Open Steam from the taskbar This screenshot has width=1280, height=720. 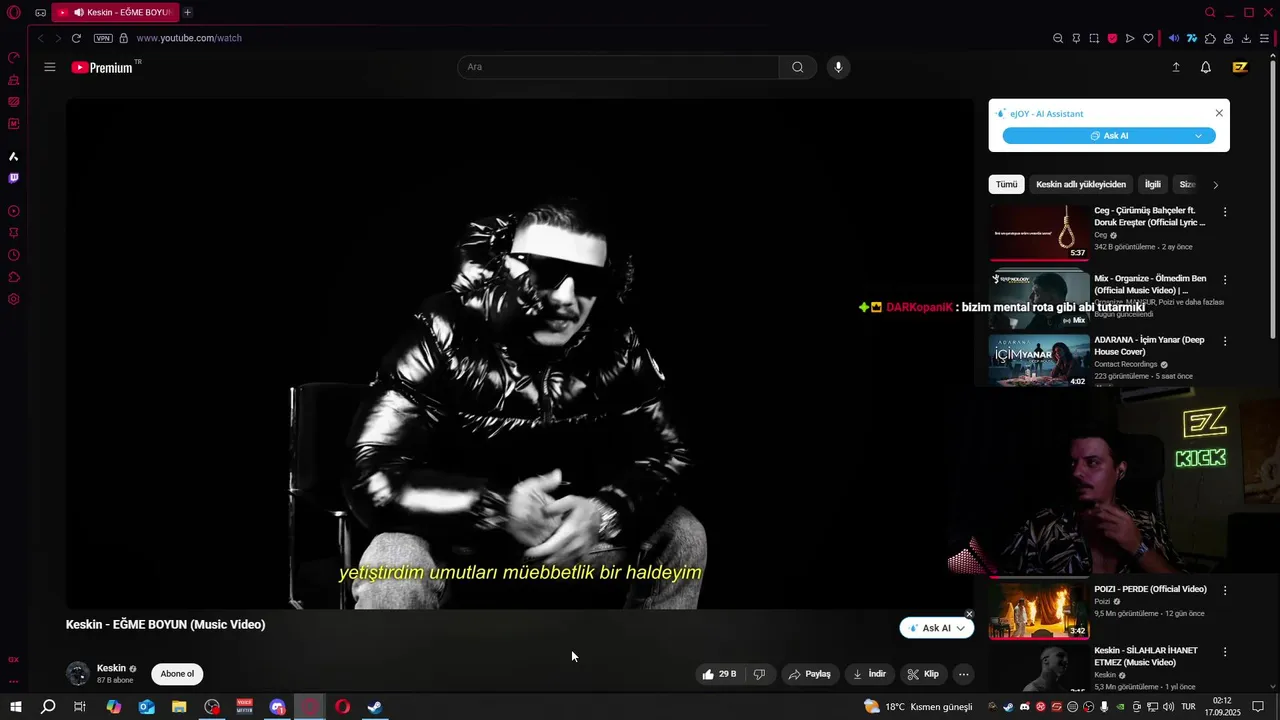tap(375, 707)
